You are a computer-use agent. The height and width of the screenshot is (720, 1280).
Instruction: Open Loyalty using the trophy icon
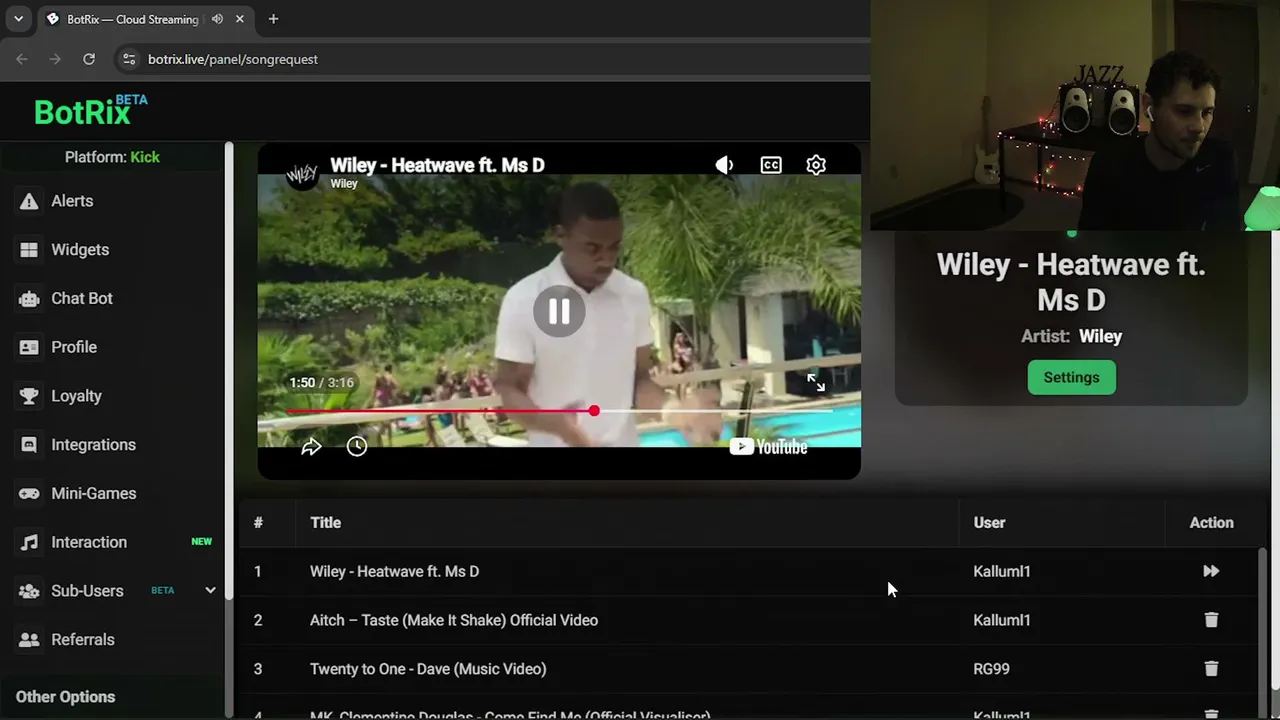tap(29, 396)
